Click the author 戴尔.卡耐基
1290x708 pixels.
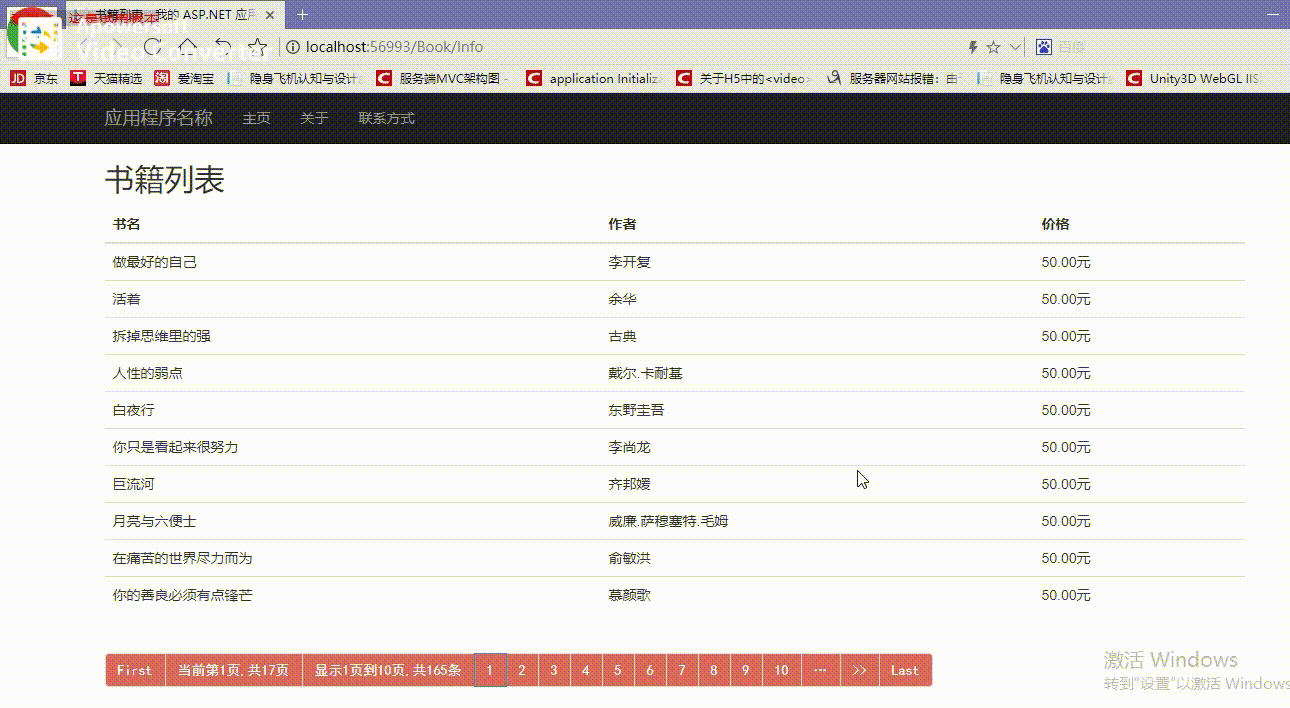coord(646,373)
